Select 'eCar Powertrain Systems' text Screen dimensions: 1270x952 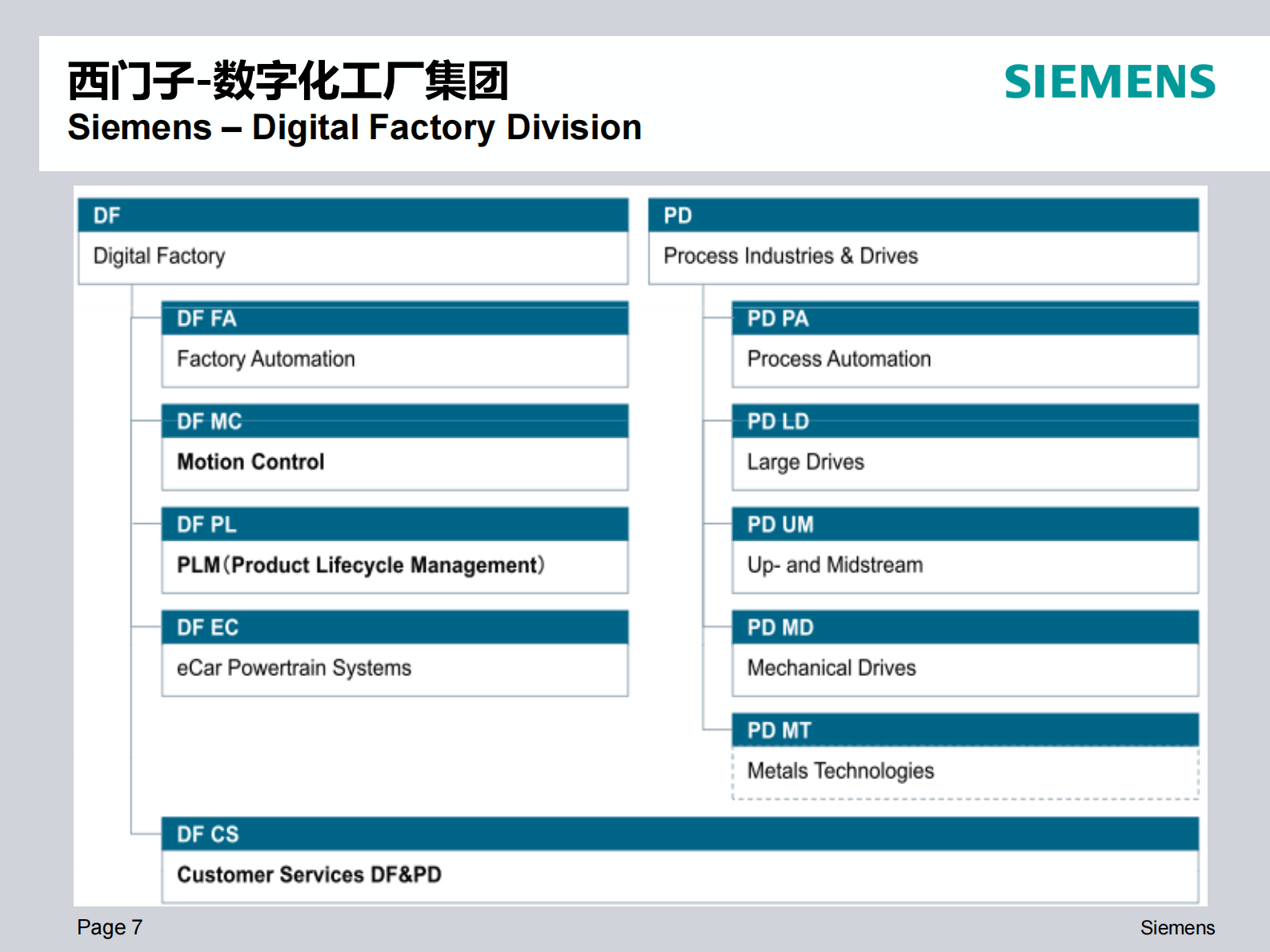click(x=294, y=668)
